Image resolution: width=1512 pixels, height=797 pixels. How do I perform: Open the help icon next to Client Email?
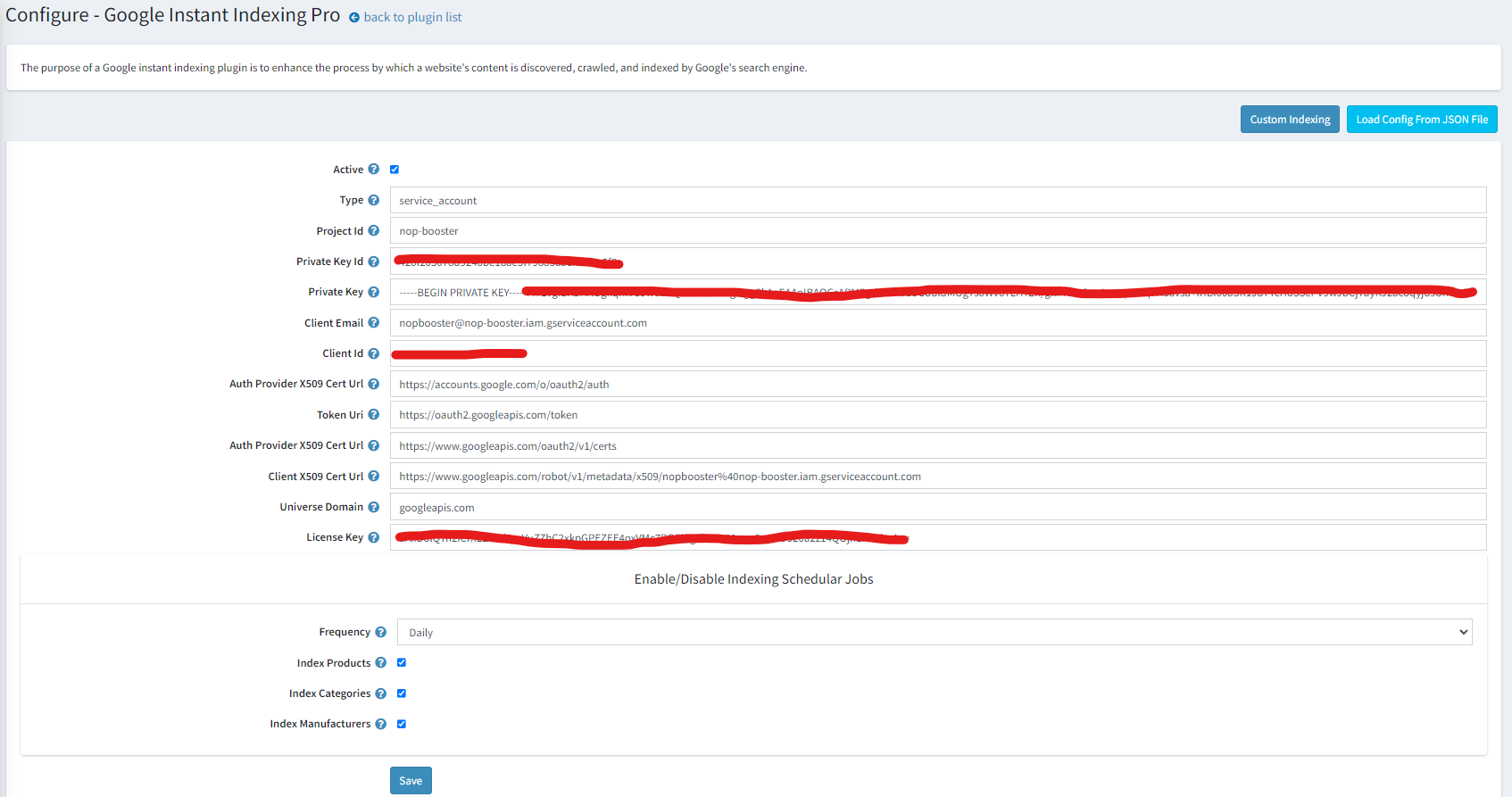click(x=373, y=323)
